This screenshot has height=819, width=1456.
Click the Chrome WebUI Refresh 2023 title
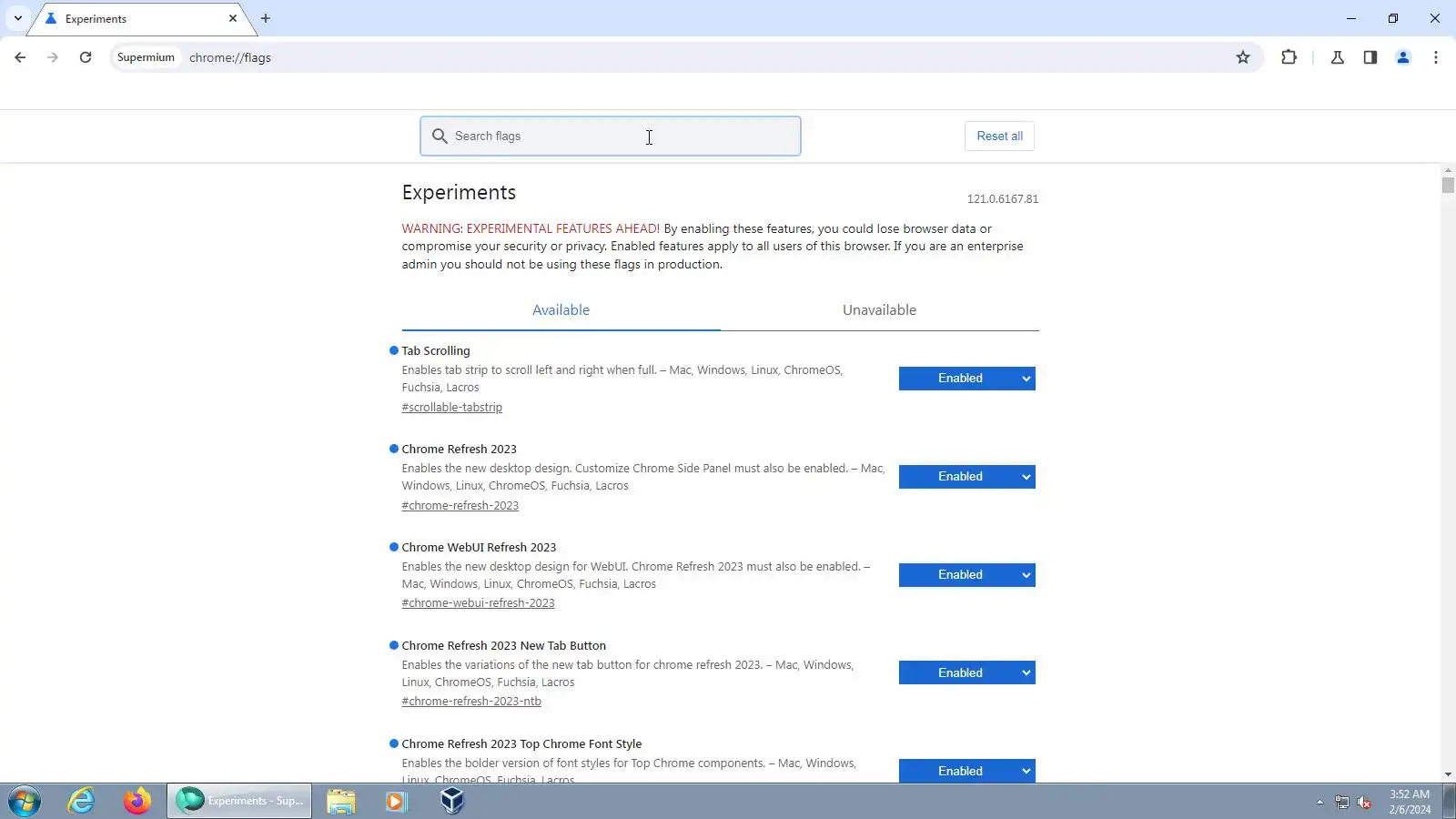coord(479,547)
